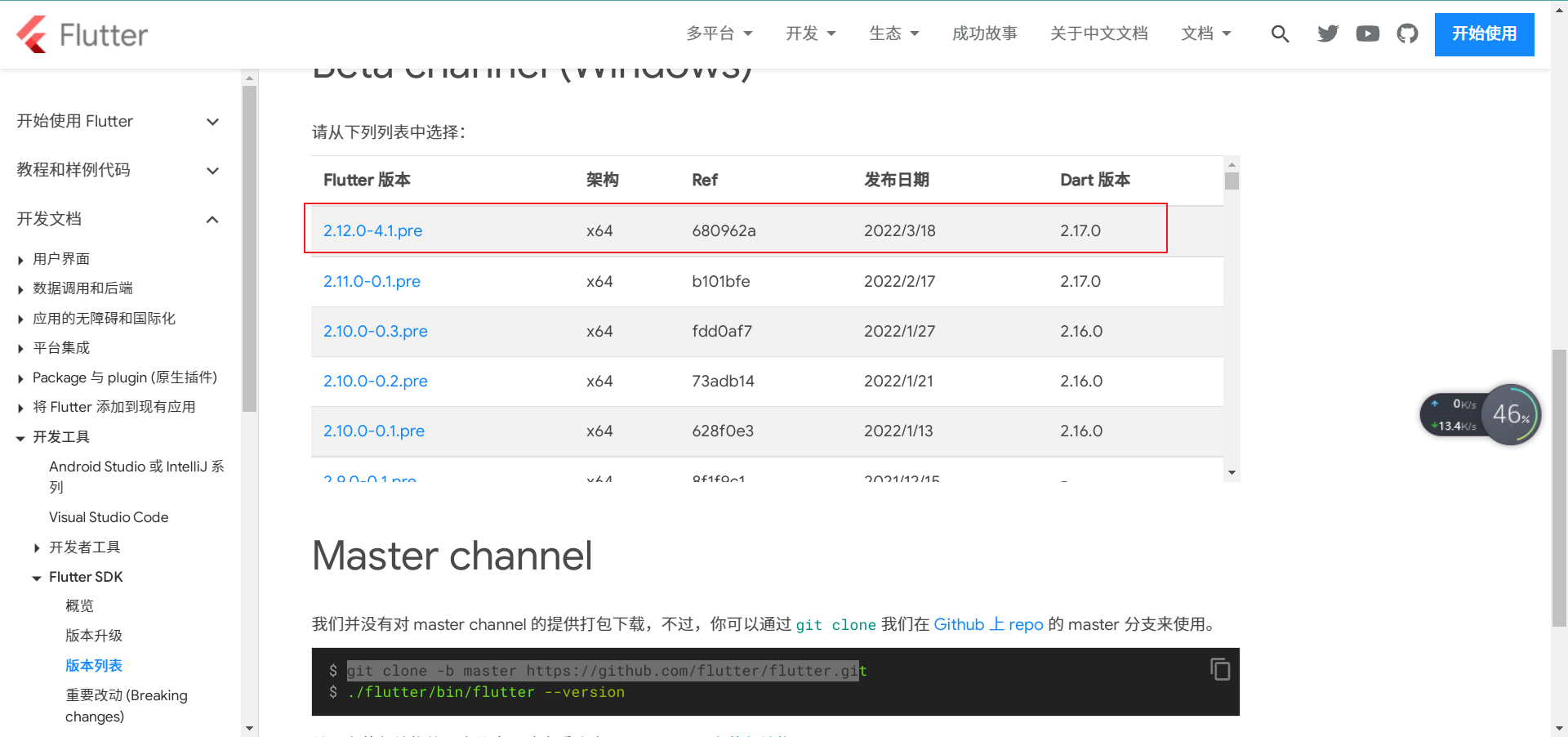Download Flutter 2.12.0-4.1.pre
The height and width of the screenshot is (737, 1568).
(x=372, y=230)
